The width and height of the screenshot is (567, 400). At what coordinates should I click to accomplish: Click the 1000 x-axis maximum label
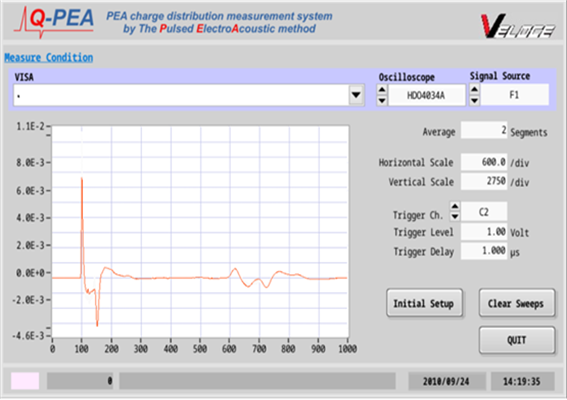(348, 349)
